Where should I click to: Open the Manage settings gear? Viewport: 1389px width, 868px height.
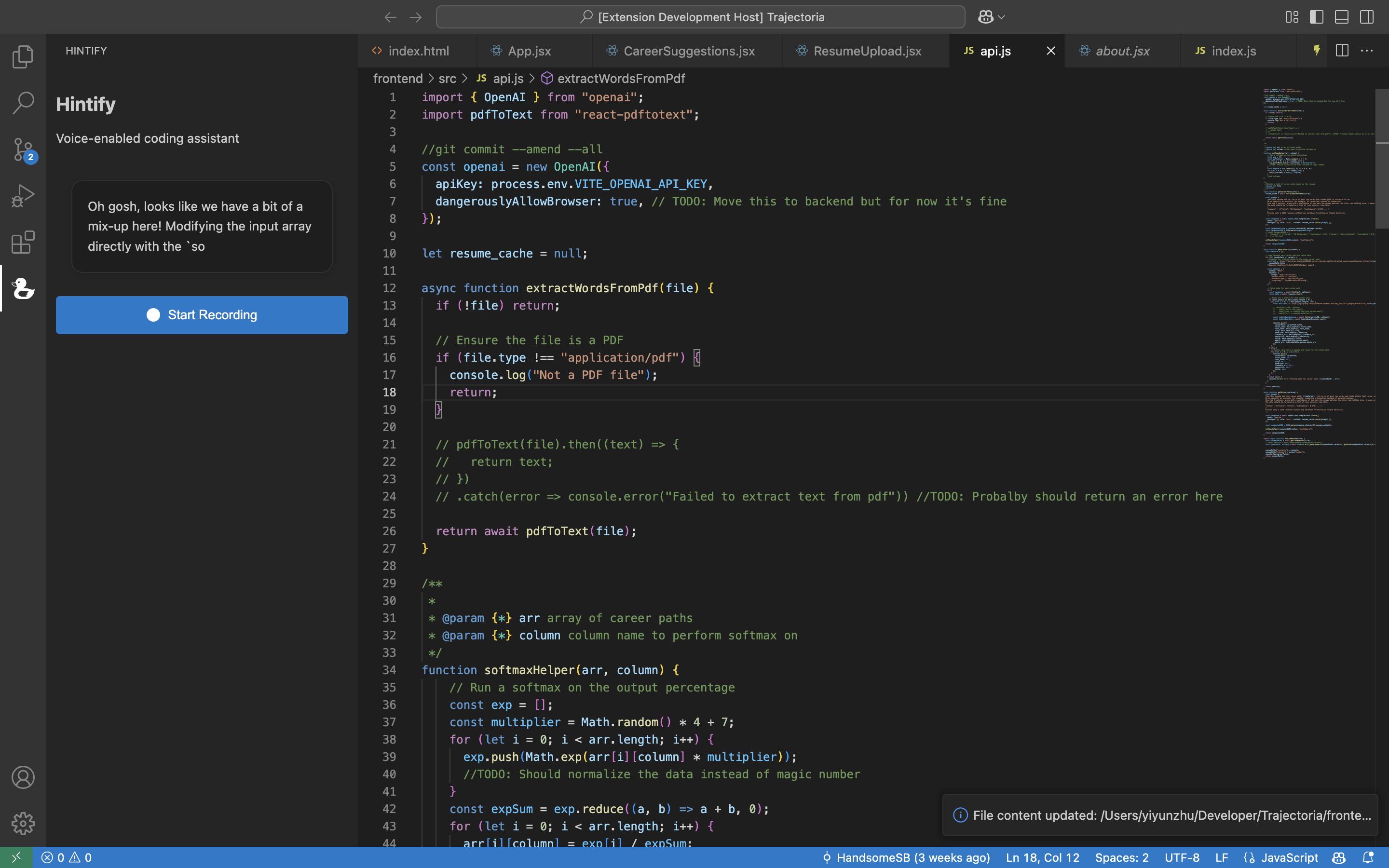(23, 823)
